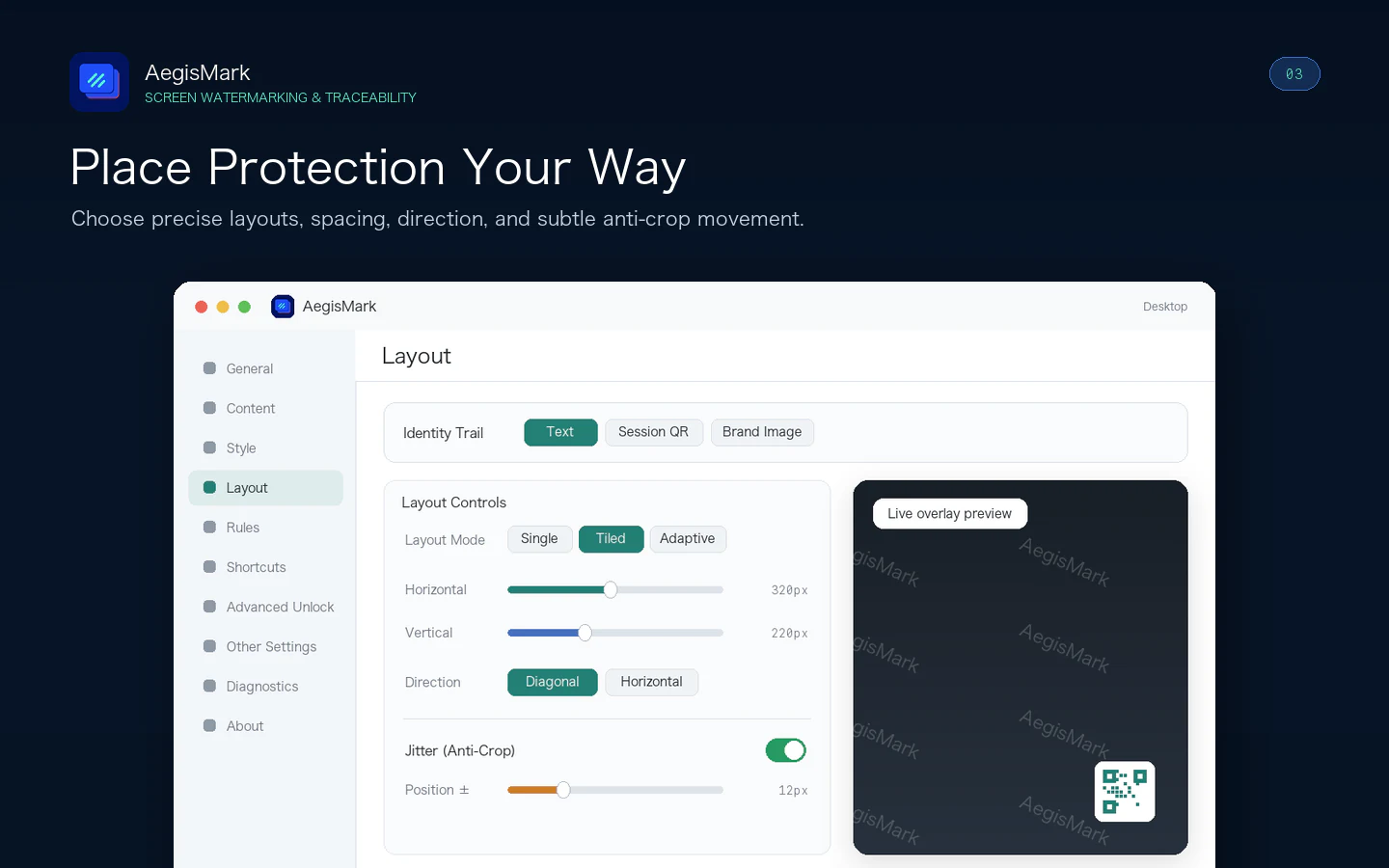
Task: Click the Live overlay preview label
Action: [950, 513]
